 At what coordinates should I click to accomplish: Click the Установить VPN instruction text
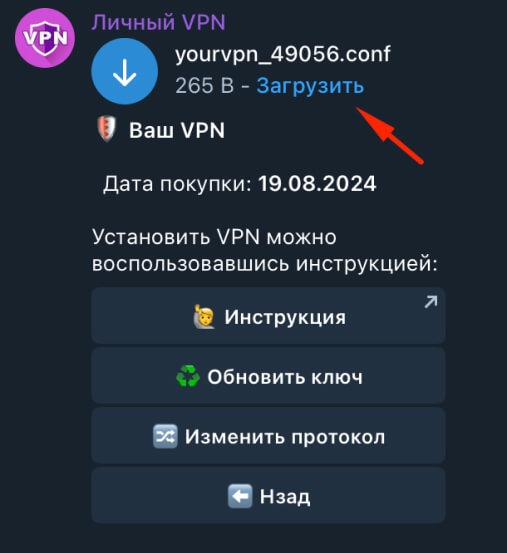pos(264,250)
